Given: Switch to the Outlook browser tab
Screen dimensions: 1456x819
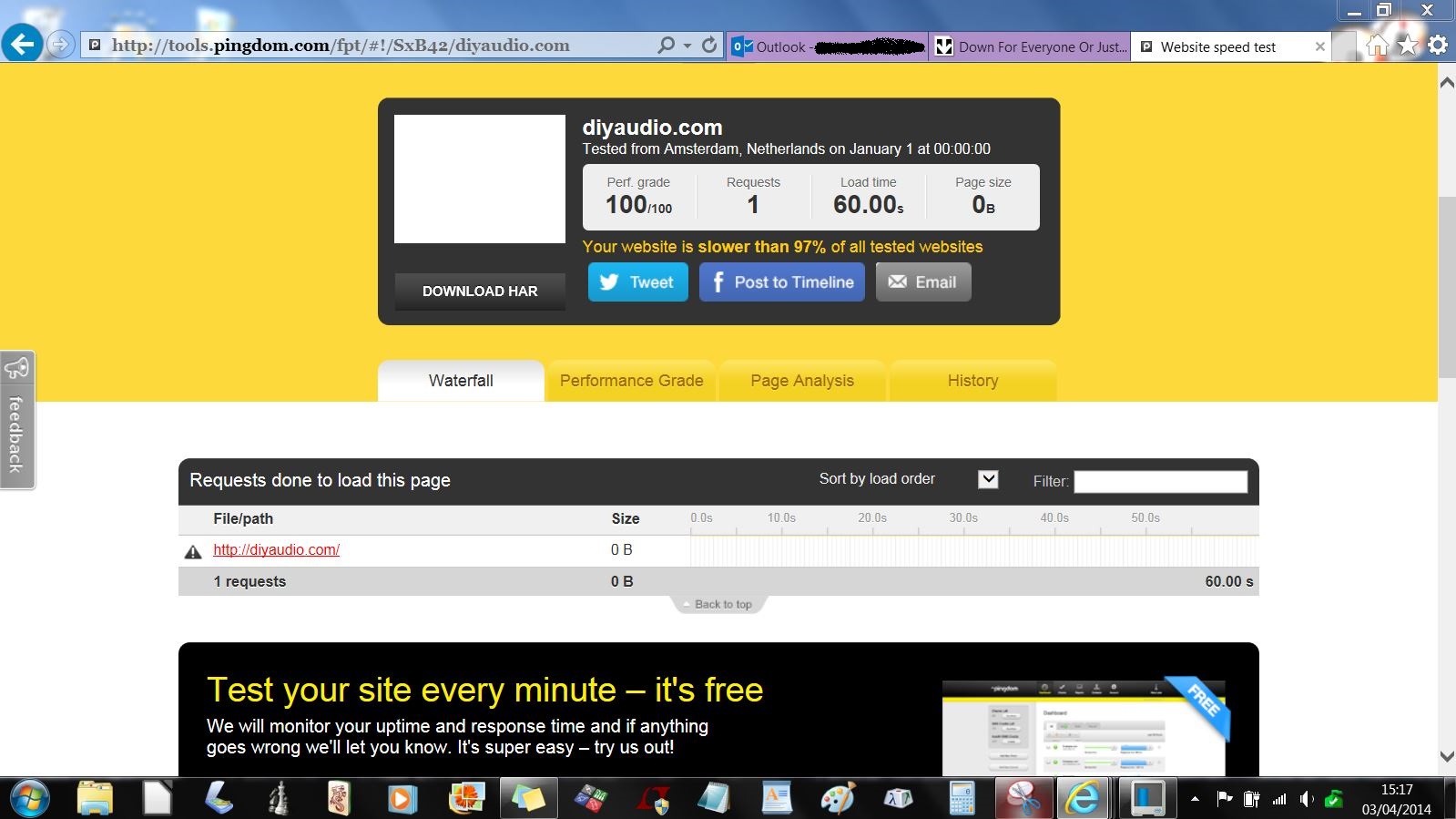Looking at the screenshot, I should pos(828,46).
